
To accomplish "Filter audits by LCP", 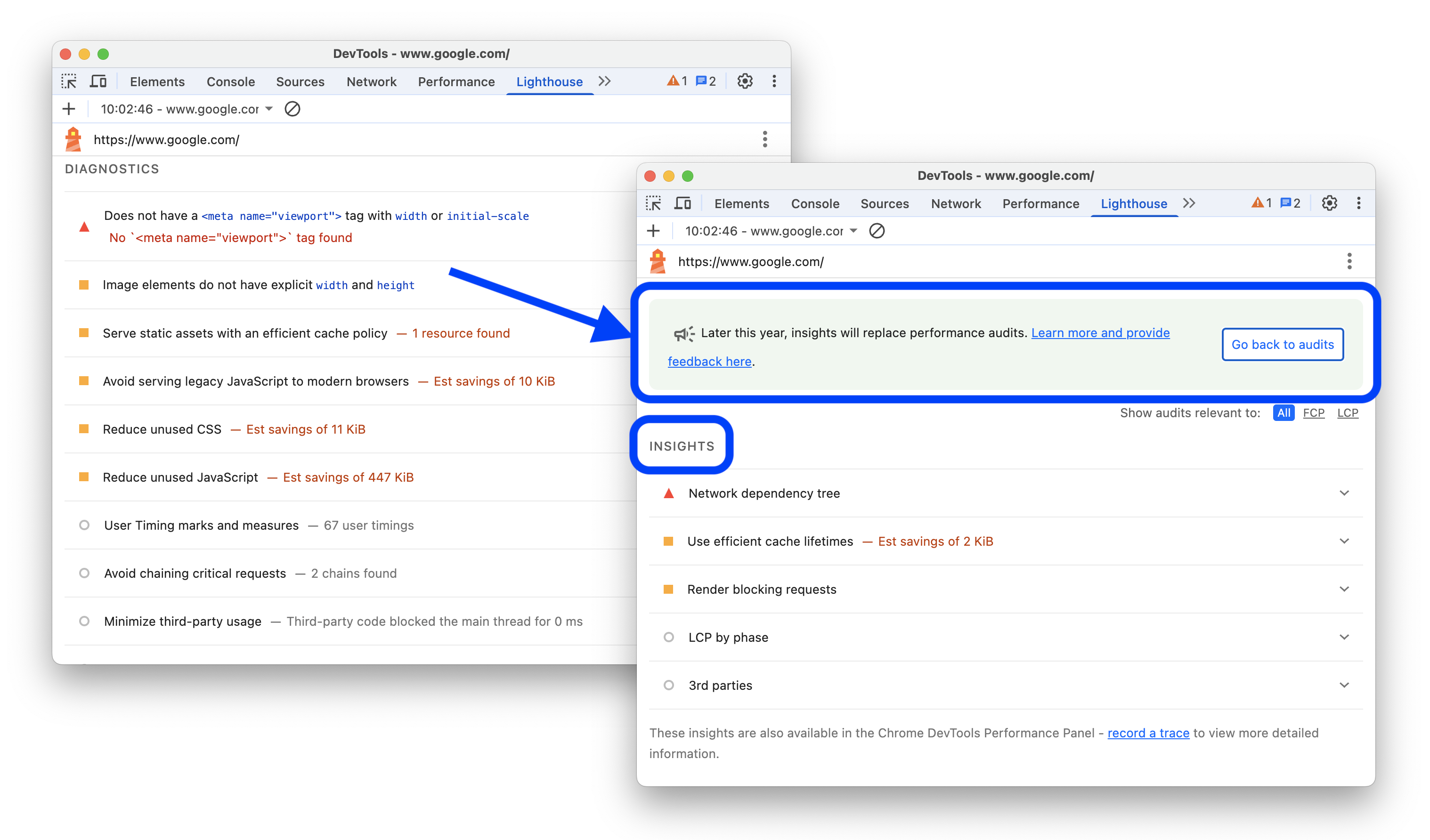I will (1349, 413).
